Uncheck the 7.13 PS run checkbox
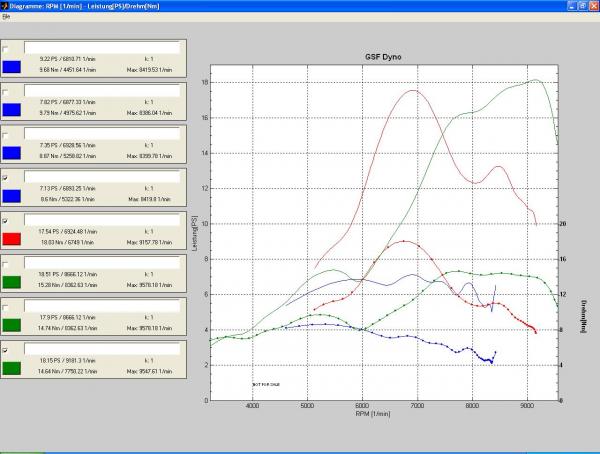Image resolution: width=600 pixels, height=454 pixels. pyautogui.click(x=7, y=177)
